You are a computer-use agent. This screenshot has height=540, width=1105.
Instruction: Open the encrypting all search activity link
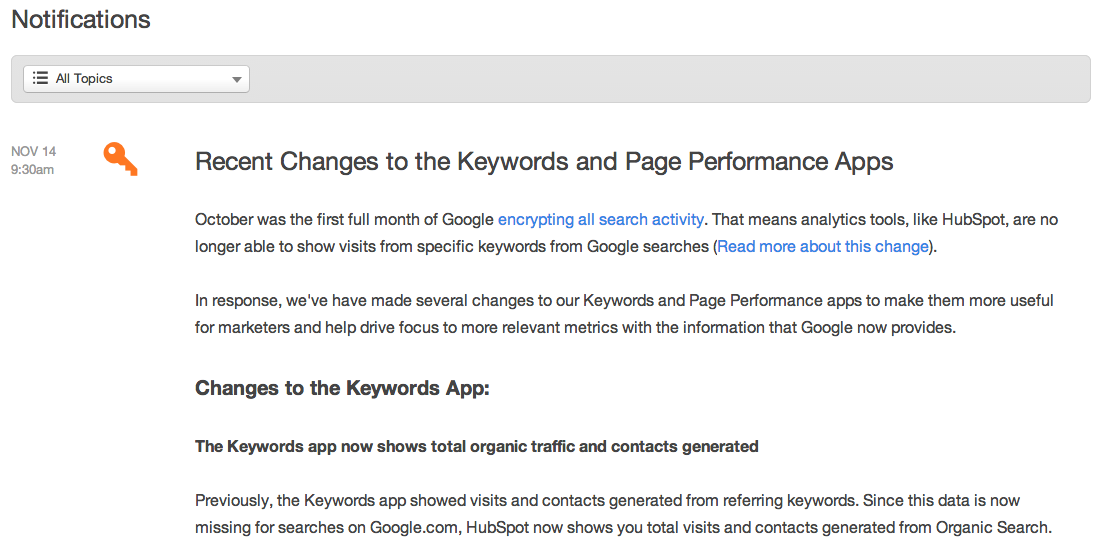600,220
